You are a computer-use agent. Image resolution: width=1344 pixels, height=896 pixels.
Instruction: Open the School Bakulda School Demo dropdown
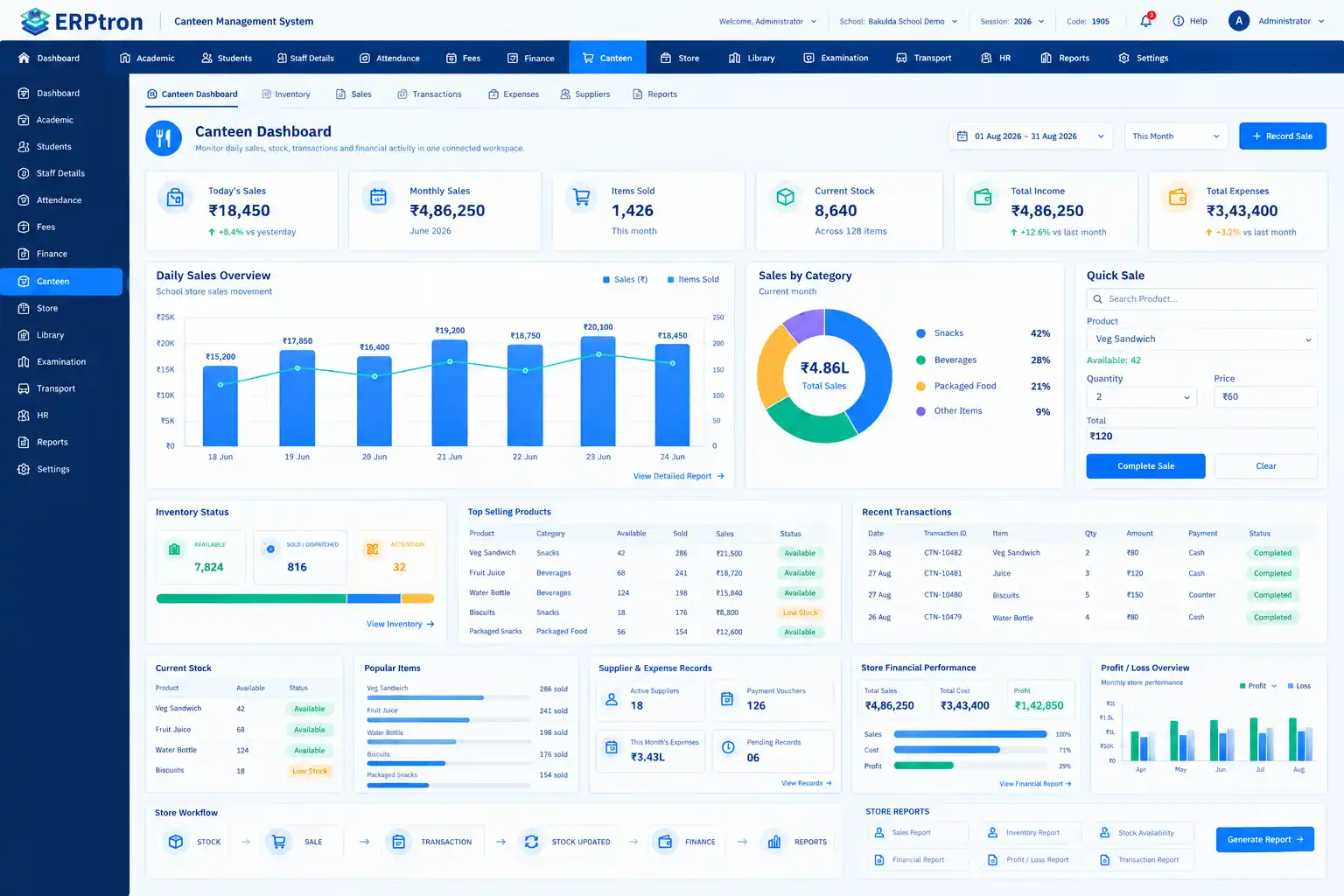898,21
